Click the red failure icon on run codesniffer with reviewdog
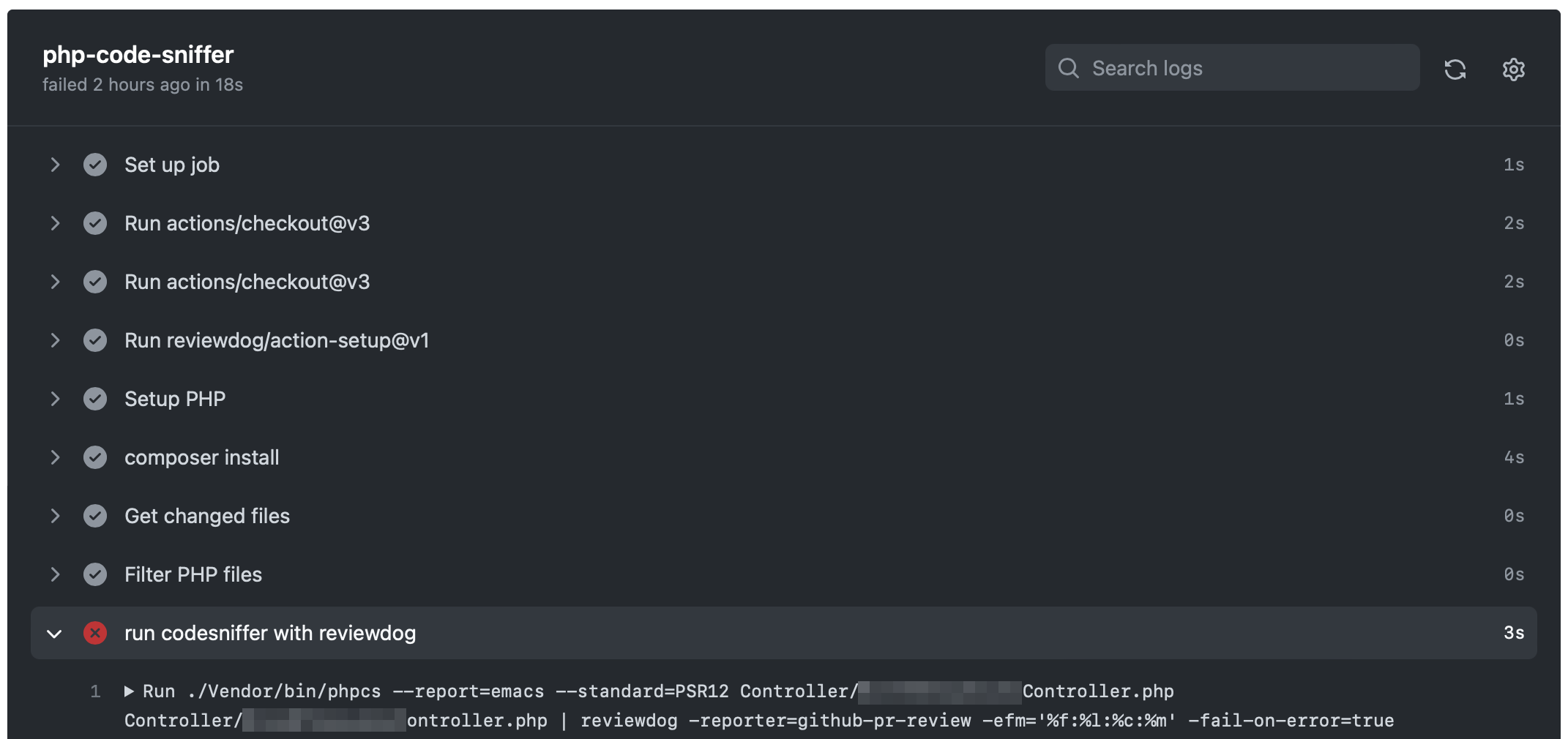 point(95,633)
